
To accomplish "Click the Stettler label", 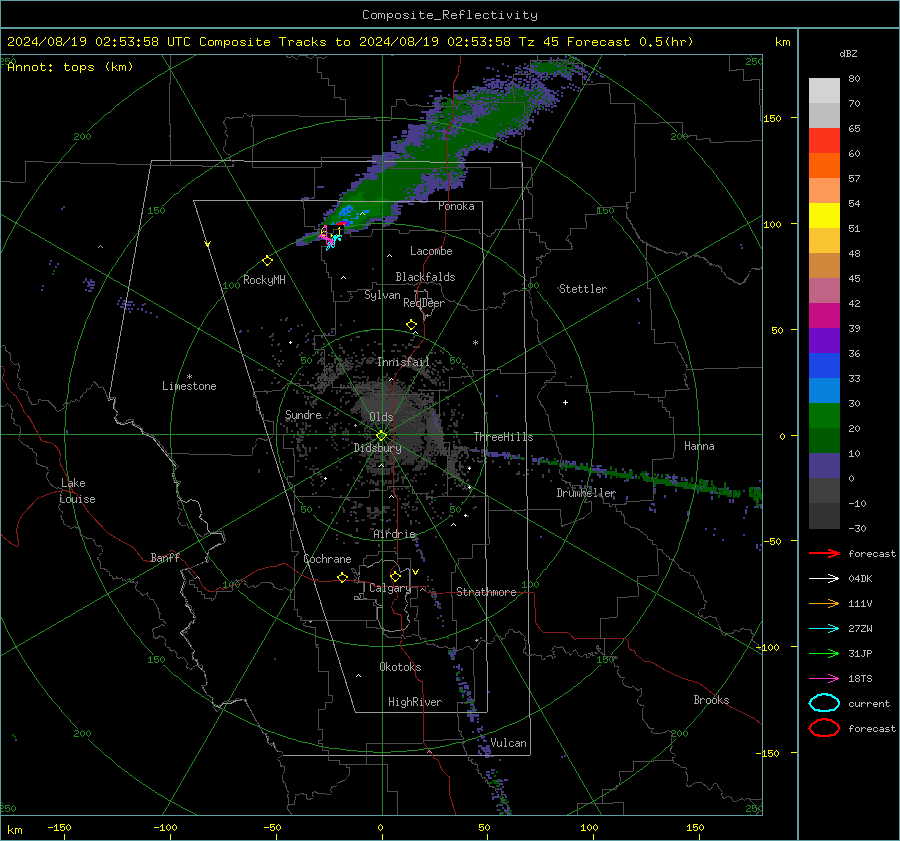I will [x=583, y=289].
